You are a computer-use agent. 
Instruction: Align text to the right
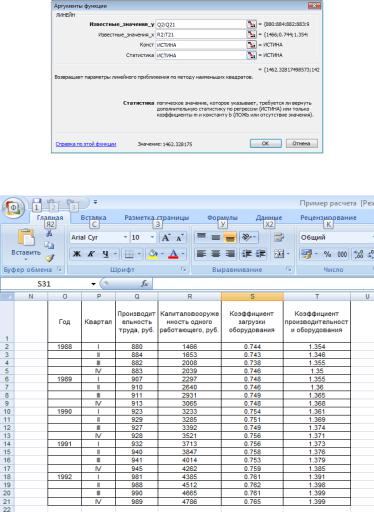pyautogui.click(x=230, y=254)
